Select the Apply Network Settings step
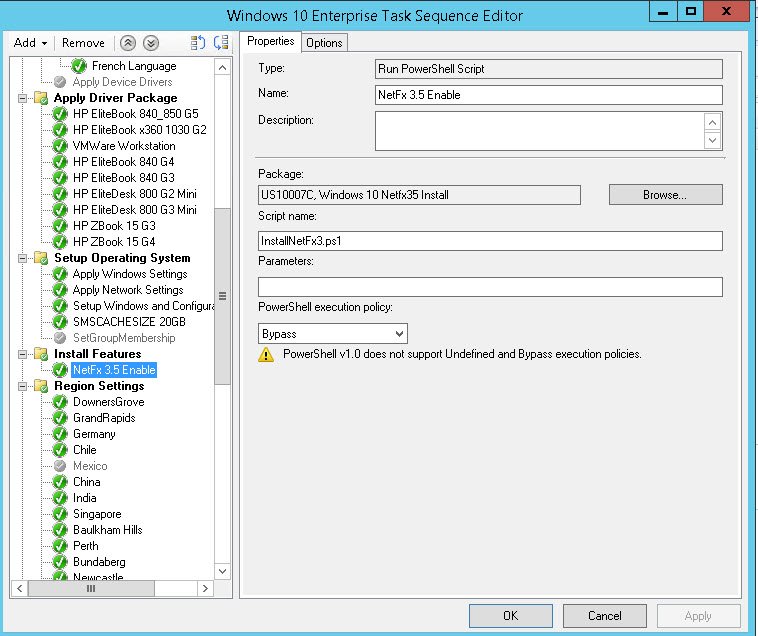The image size is (758, 636). tap(128, 290)
